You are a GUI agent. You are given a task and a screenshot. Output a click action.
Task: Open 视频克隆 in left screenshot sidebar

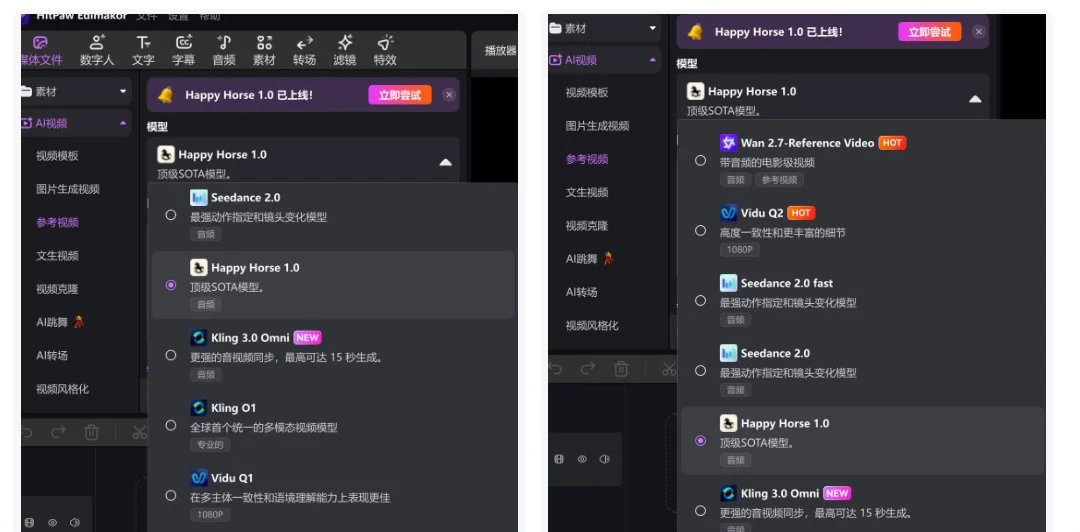[x=57, y=289]
